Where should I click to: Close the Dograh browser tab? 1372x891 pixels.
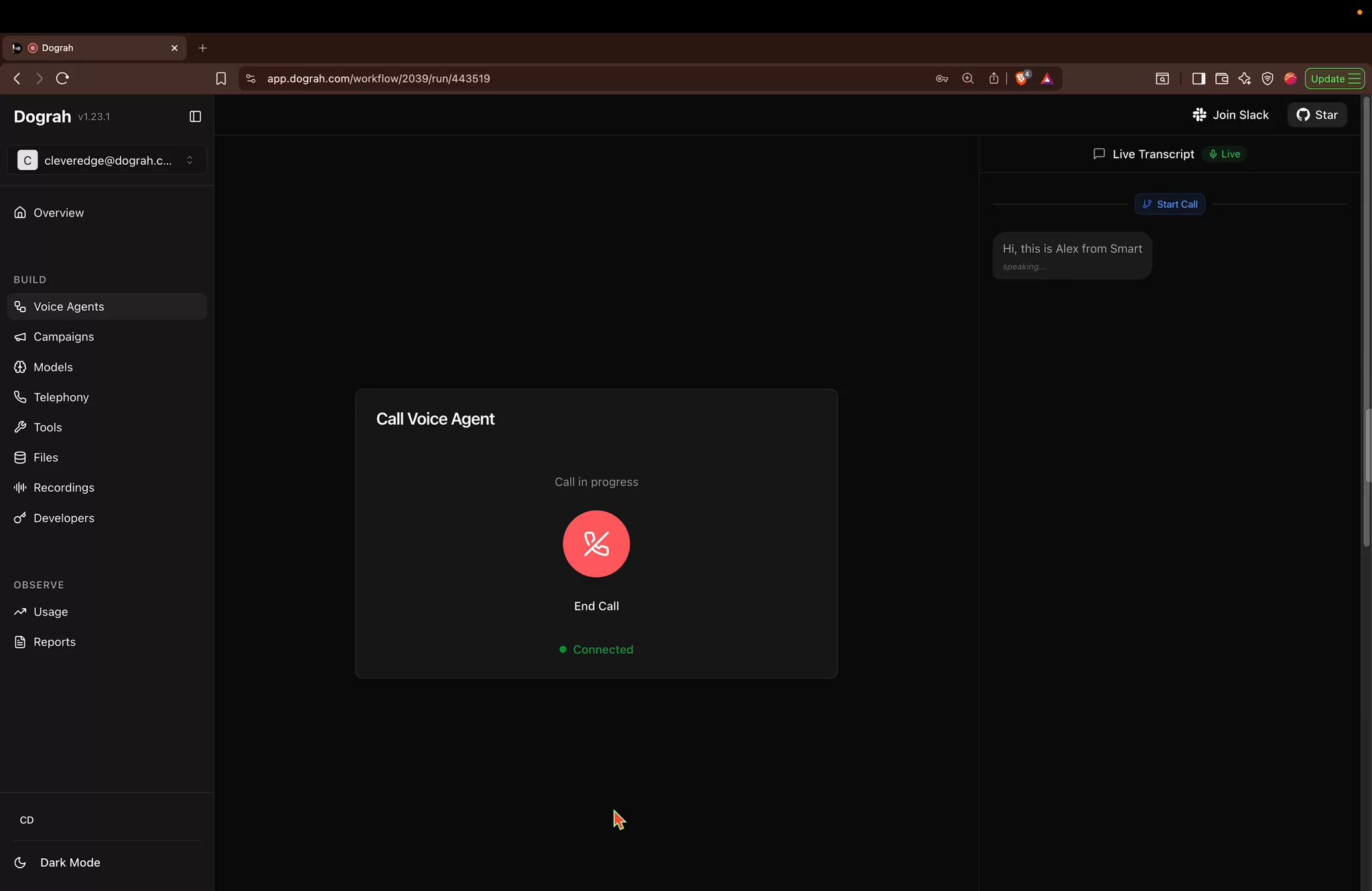pyautogui.click(x=174, y=48)
